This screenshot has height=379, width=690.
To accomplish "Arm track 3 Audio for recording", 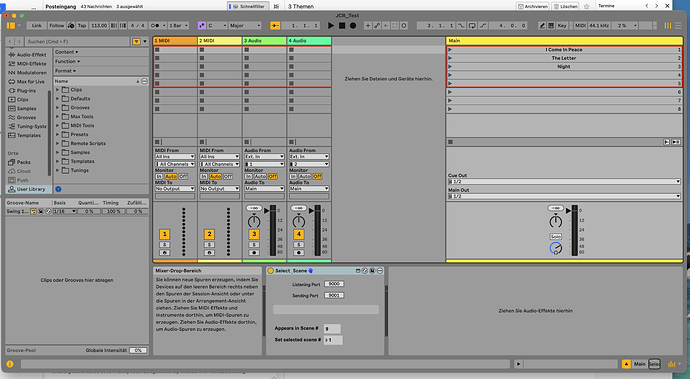I will coord(254,253).
